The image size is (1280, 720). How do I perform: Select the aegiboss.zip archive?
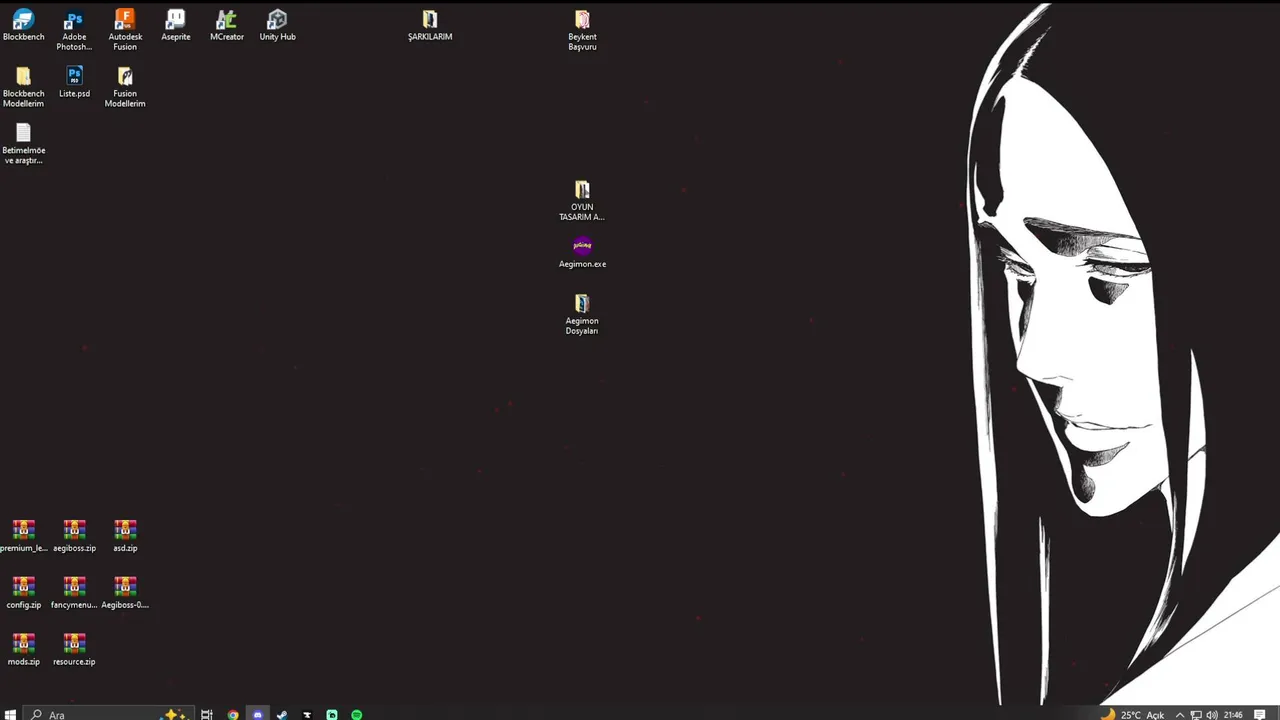tap(74, 537)
